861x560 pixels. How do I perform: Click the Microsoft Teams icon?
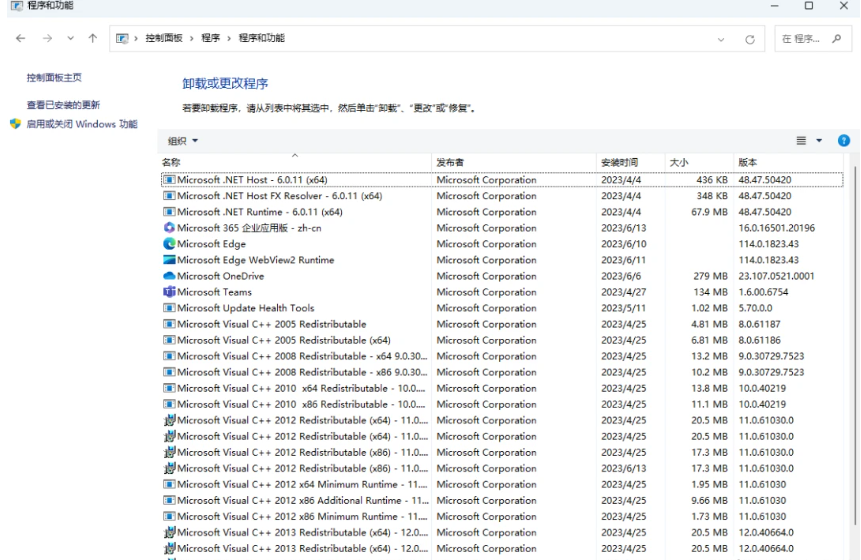(x=169, y=292)
